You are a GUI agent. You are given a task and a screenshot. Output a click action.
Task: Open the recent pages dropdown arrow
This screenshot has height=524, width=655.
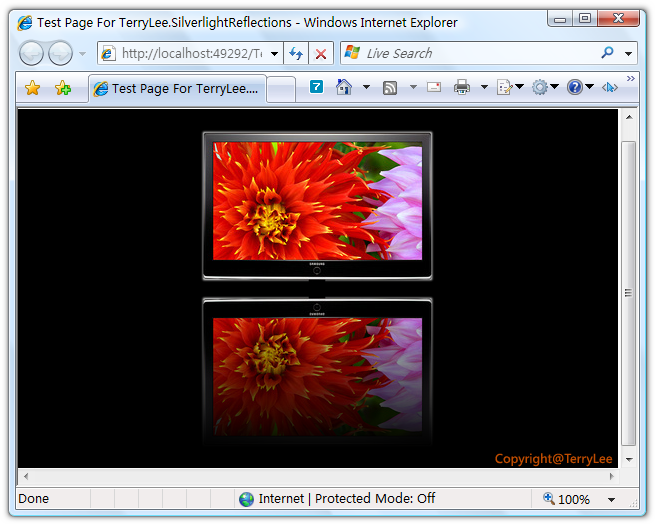click(x=82, y=53)
